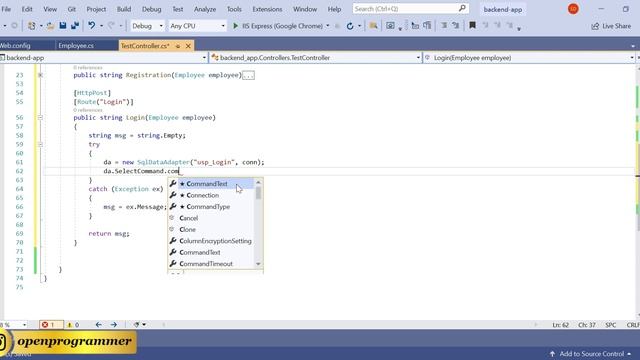Click the New Project toolbar icon
This screenshot has height=360, width=640.
pyautogui.click(x=31, y=26)
